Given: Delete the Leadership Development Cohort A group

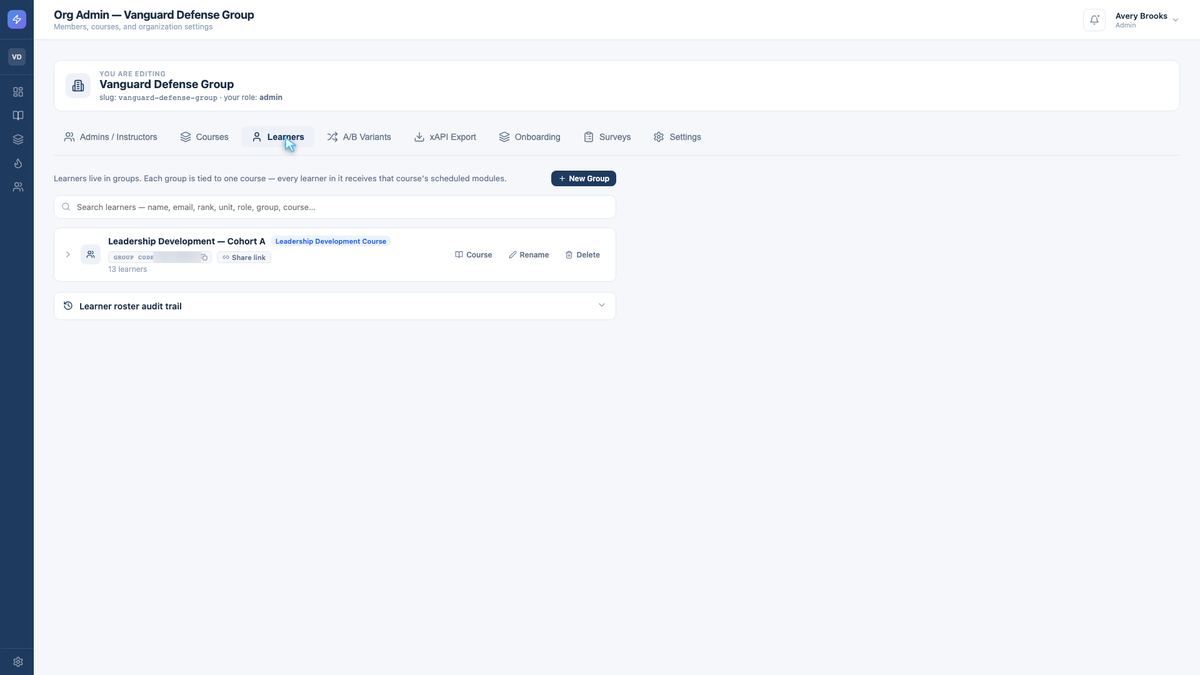Looking at the screenshot, I should (x=583, y=255).
